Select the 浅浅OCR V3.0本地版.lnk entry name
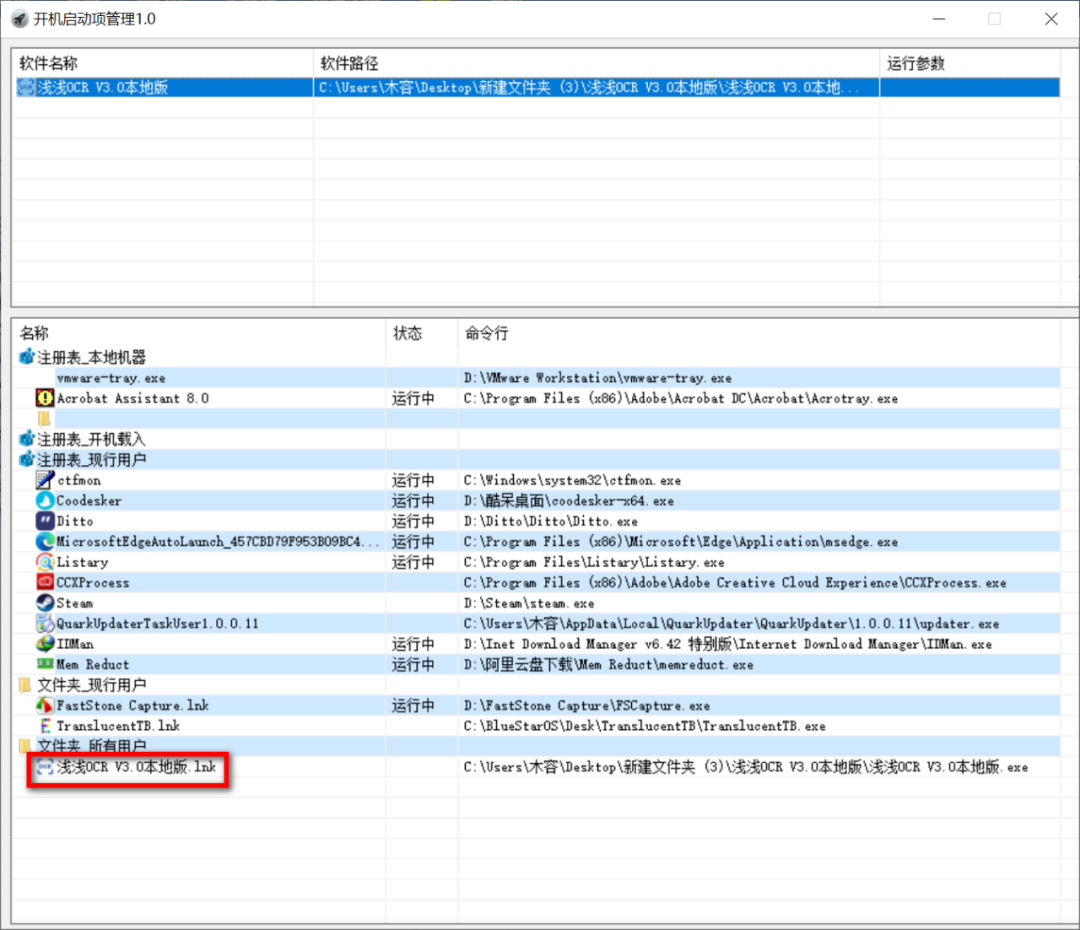The image size is (1080, 930). click(136, 767)
